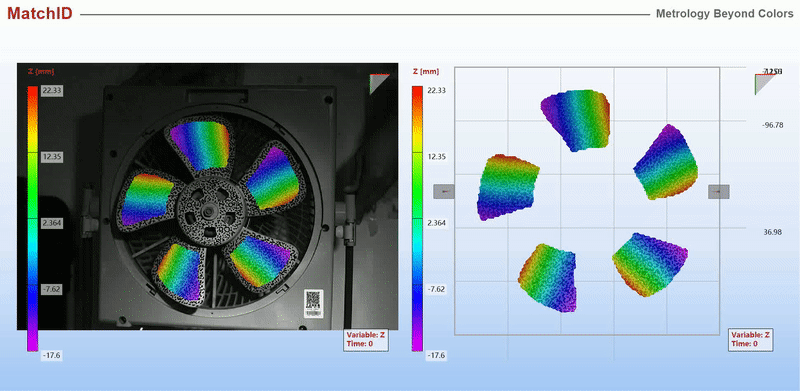Click the 22.33 label on 3D plot scale

(x=436, y=90)
